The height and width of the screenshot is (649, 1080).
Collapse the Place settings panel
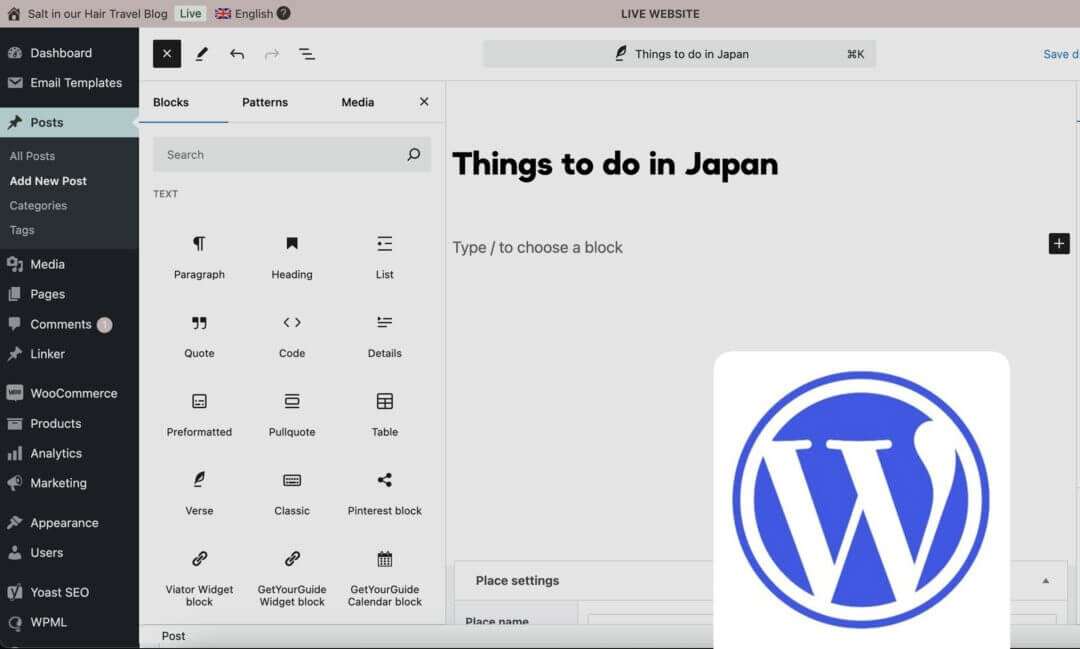(x=1046, y=581)
